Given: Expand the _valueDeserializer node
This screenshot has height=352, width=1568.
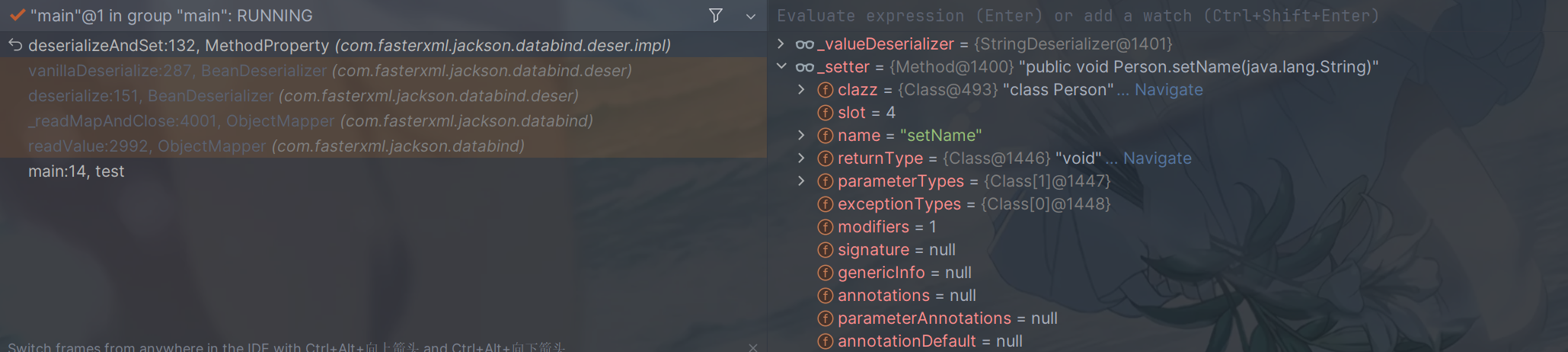Looking at the screenshot, I should pos(781,44).
